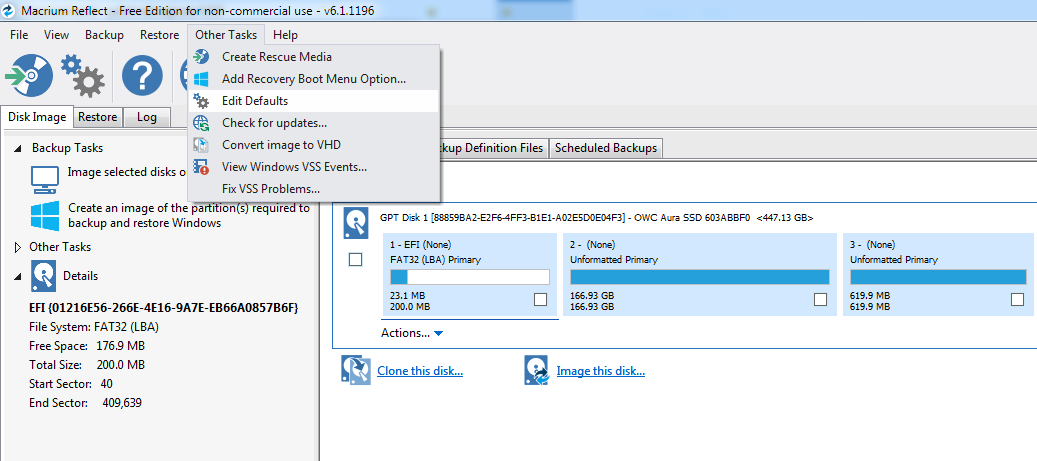Viewport: 1037px width, 461px height.
Task: Click the Image this disk link
Action: pyautogui.click(x=600, y=371)
